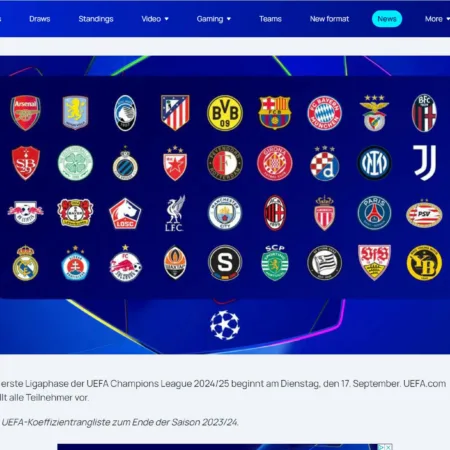Click the Arsenal club crest

(25, 113)
